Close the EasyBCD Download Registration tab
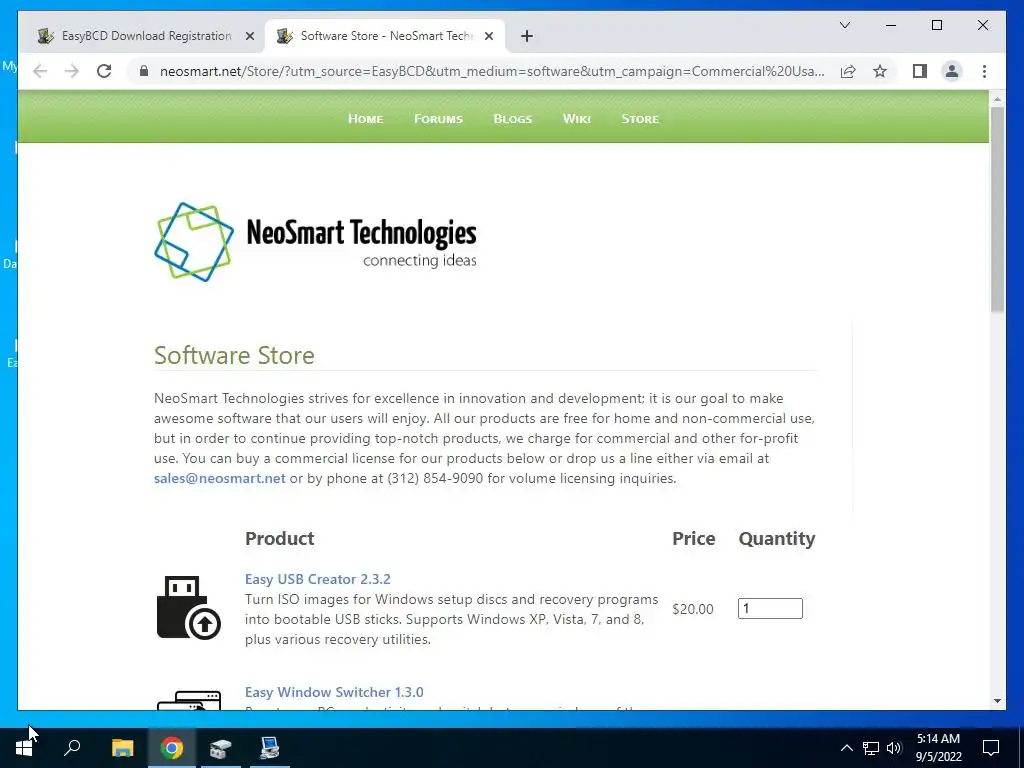This screenshot has height=768, width=1024. [249, 37]
